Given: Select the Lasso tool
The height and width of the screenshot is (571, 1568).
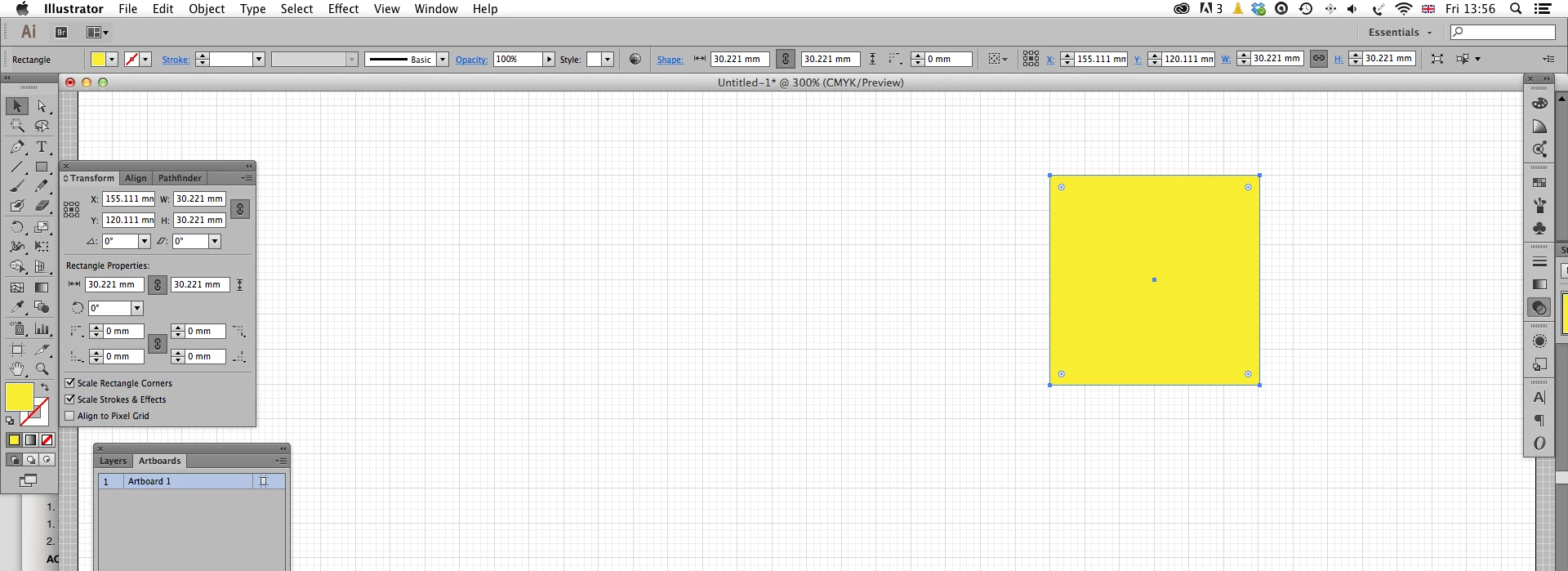Looking at the screenshot, I should pos(42,126).
